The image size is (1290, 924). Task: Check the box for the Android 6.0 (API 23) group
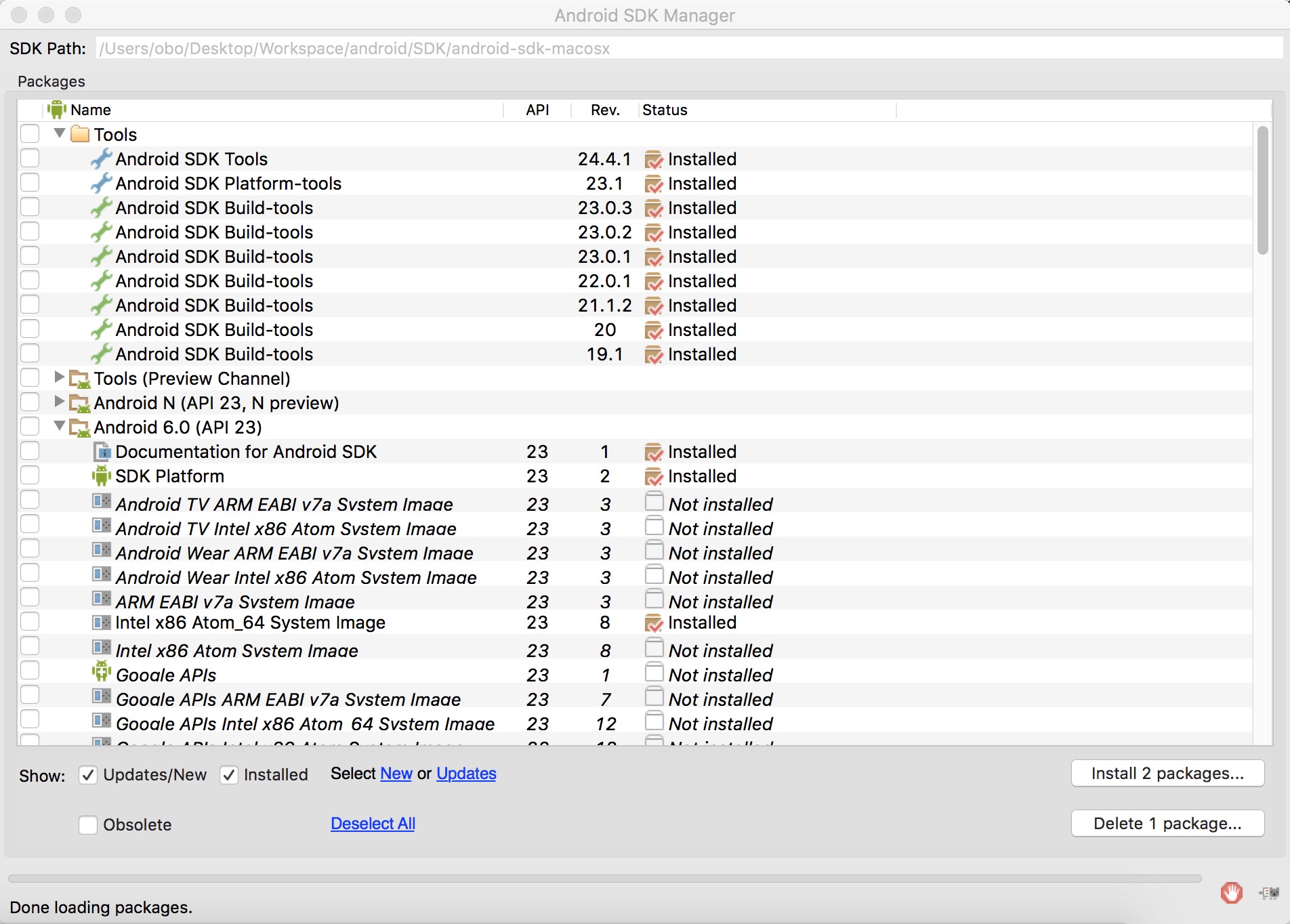pos(30,426)
